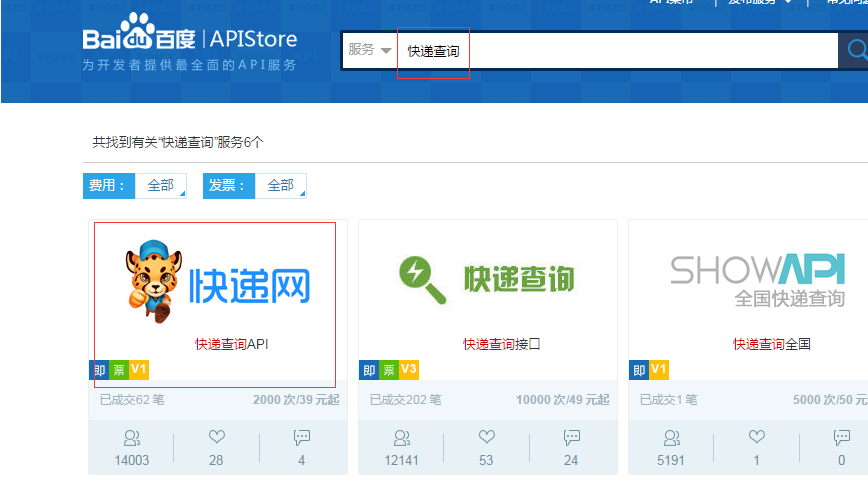Viewport: 868px width, 494px height.
Task: Click the 10000次/49元起 price text
Action: [x=563, y=400]
